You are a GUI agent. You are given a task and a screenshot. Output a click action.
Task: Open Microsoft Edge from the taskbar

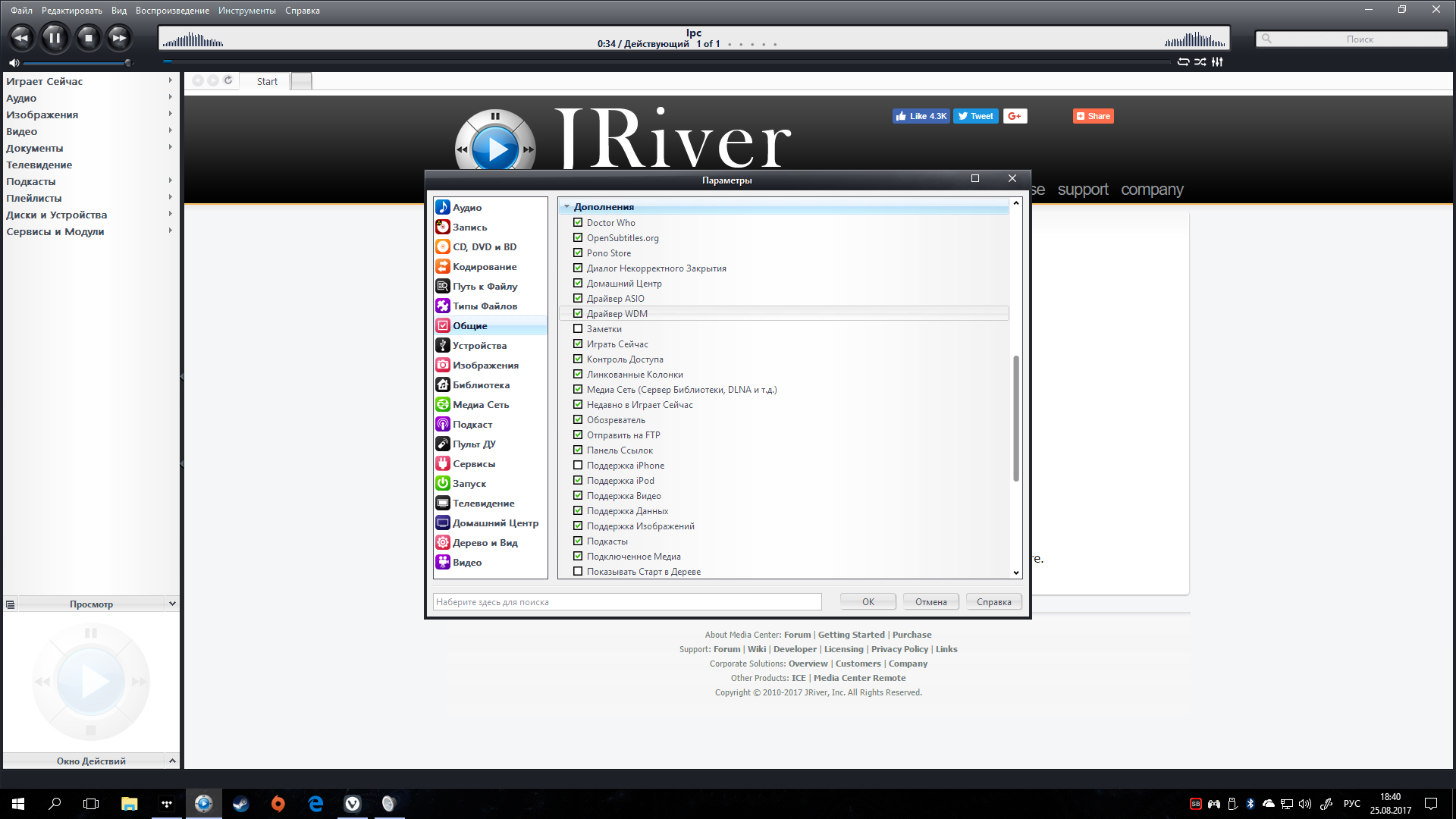click(x=315, y=804)
